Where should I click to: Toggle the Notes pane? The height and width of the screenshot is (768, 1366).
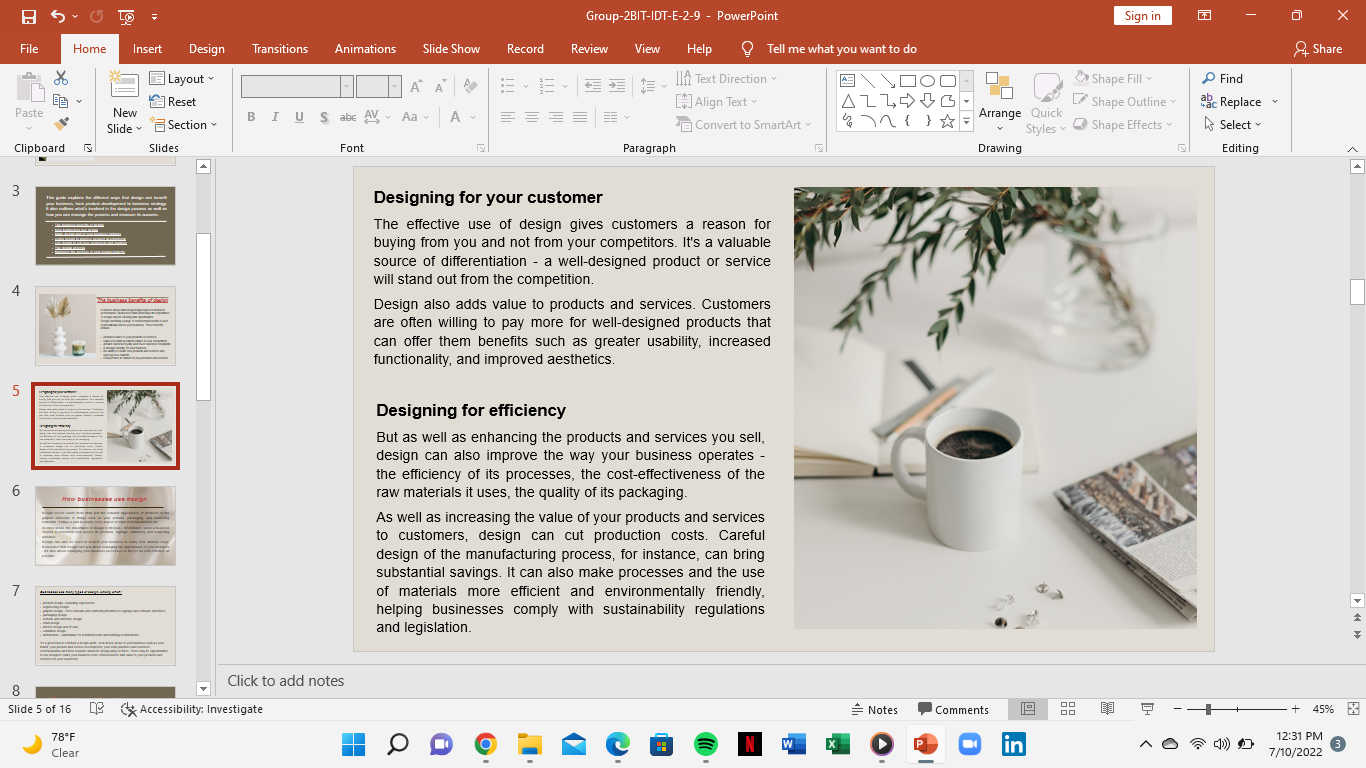(x=875, y=709)
